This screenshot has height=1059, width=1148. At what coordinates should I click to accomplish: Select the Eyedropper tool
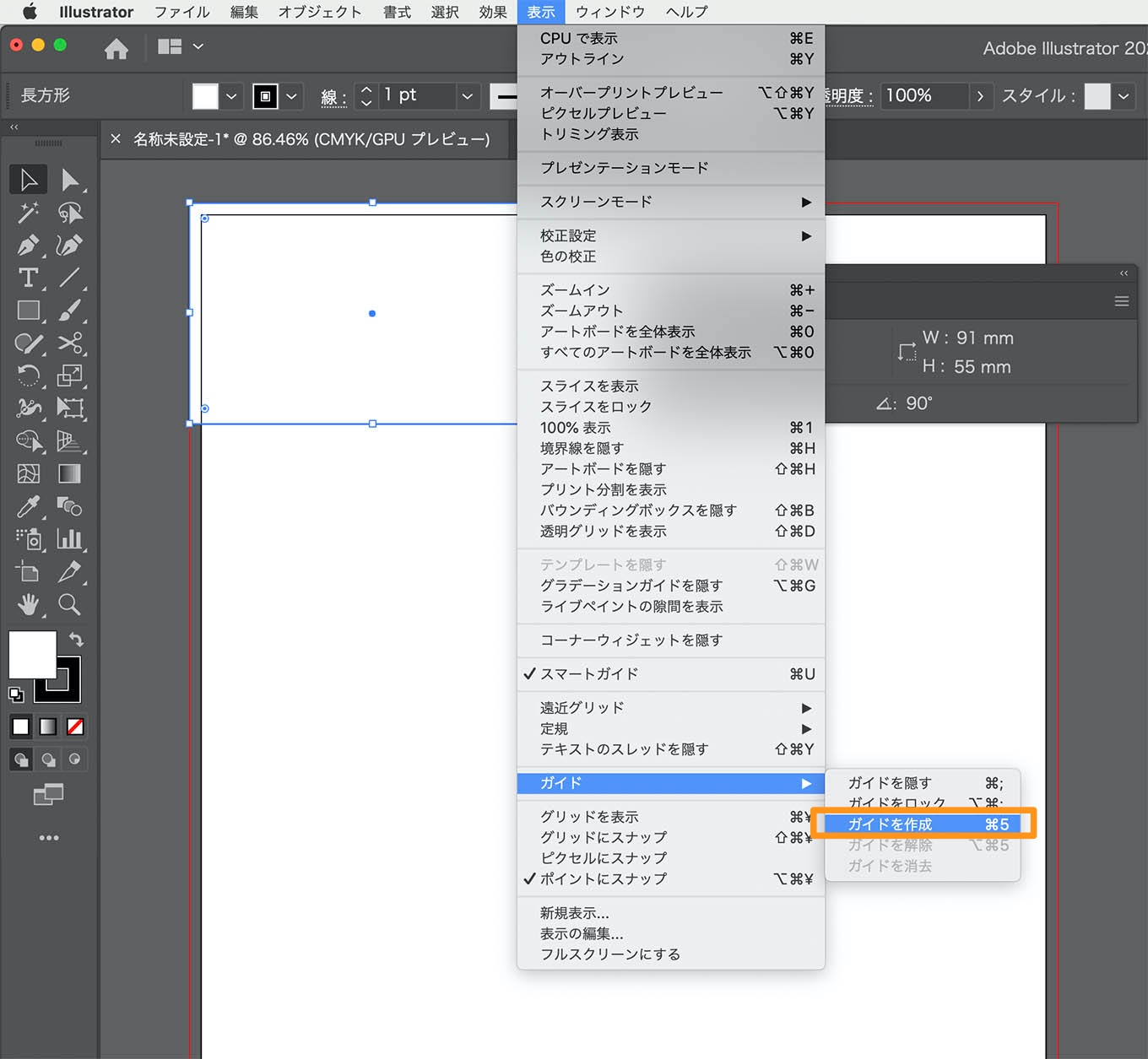pyautogui.click(x=29, y=506)
